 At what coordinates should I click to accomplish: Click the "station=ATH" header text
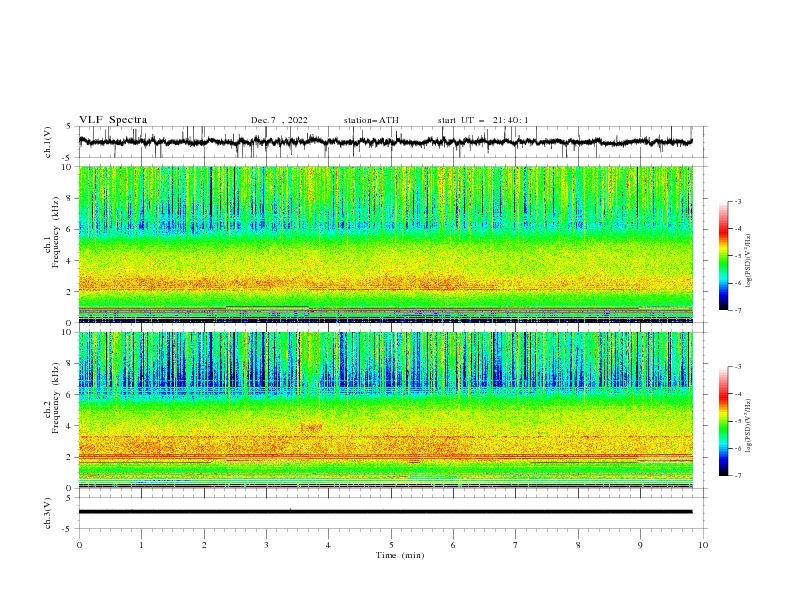click(371, 120)
